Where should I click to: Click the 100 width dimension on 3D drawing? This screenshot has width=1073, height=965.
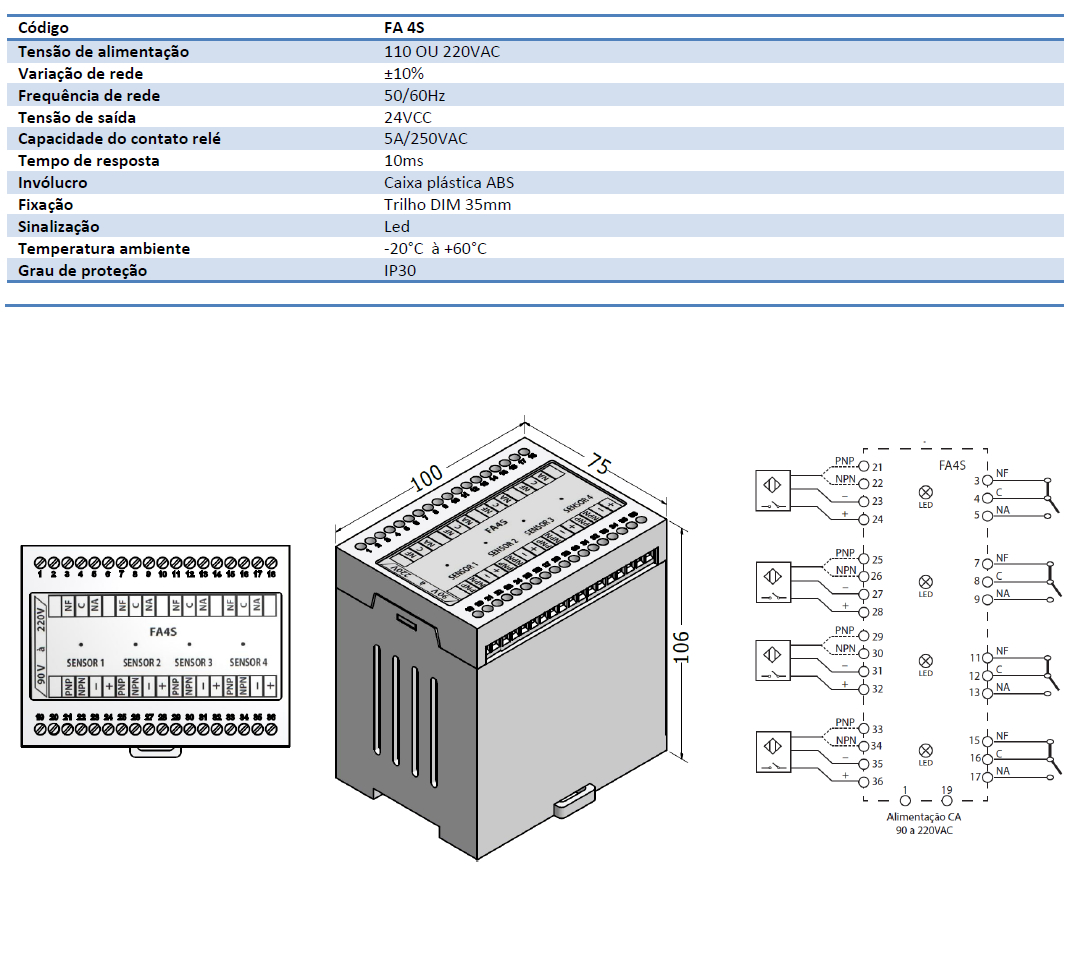pyautogui.click(x=427, y=482)
